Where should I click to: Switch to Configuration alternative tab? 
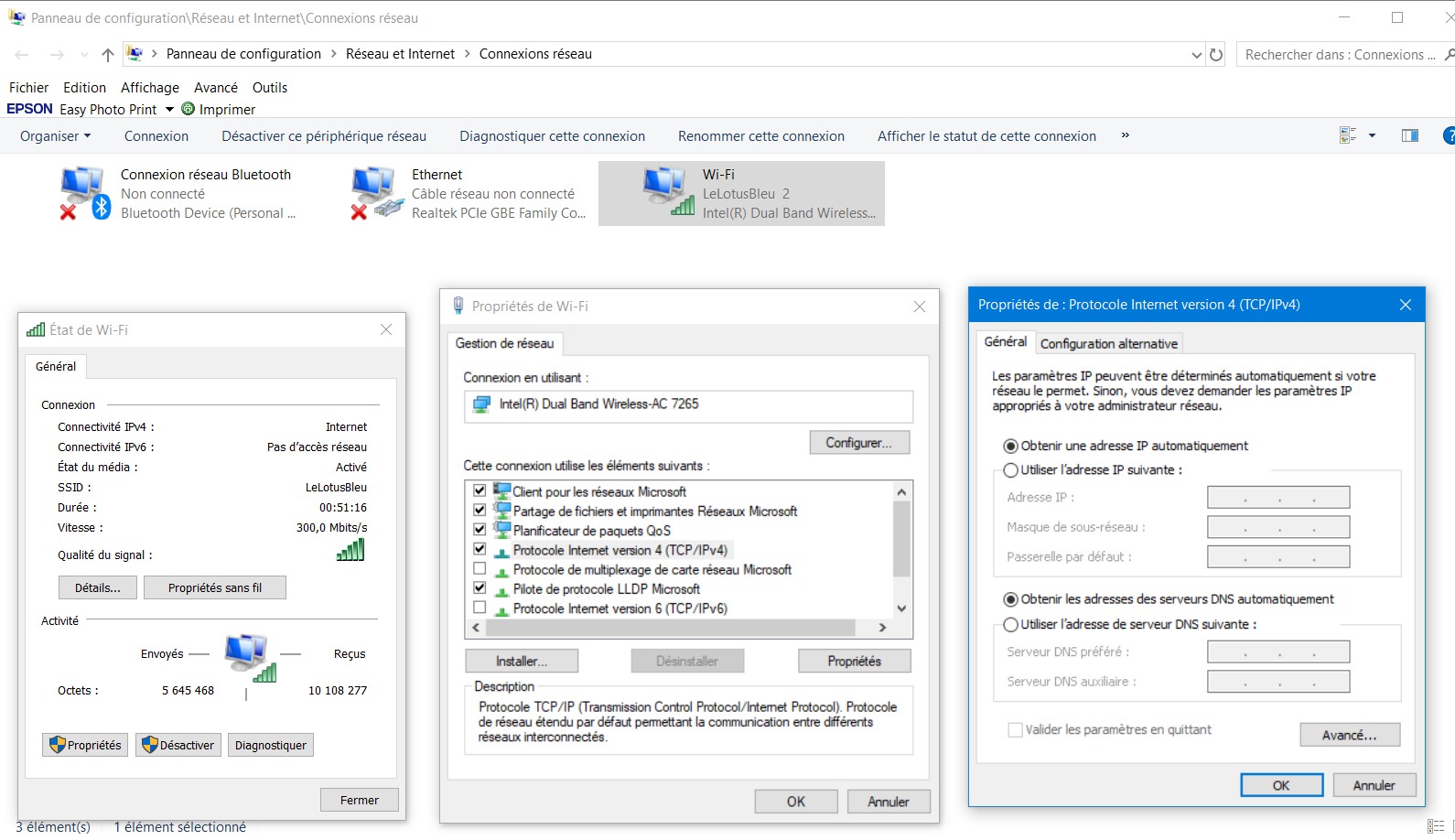coord(1108,344)
